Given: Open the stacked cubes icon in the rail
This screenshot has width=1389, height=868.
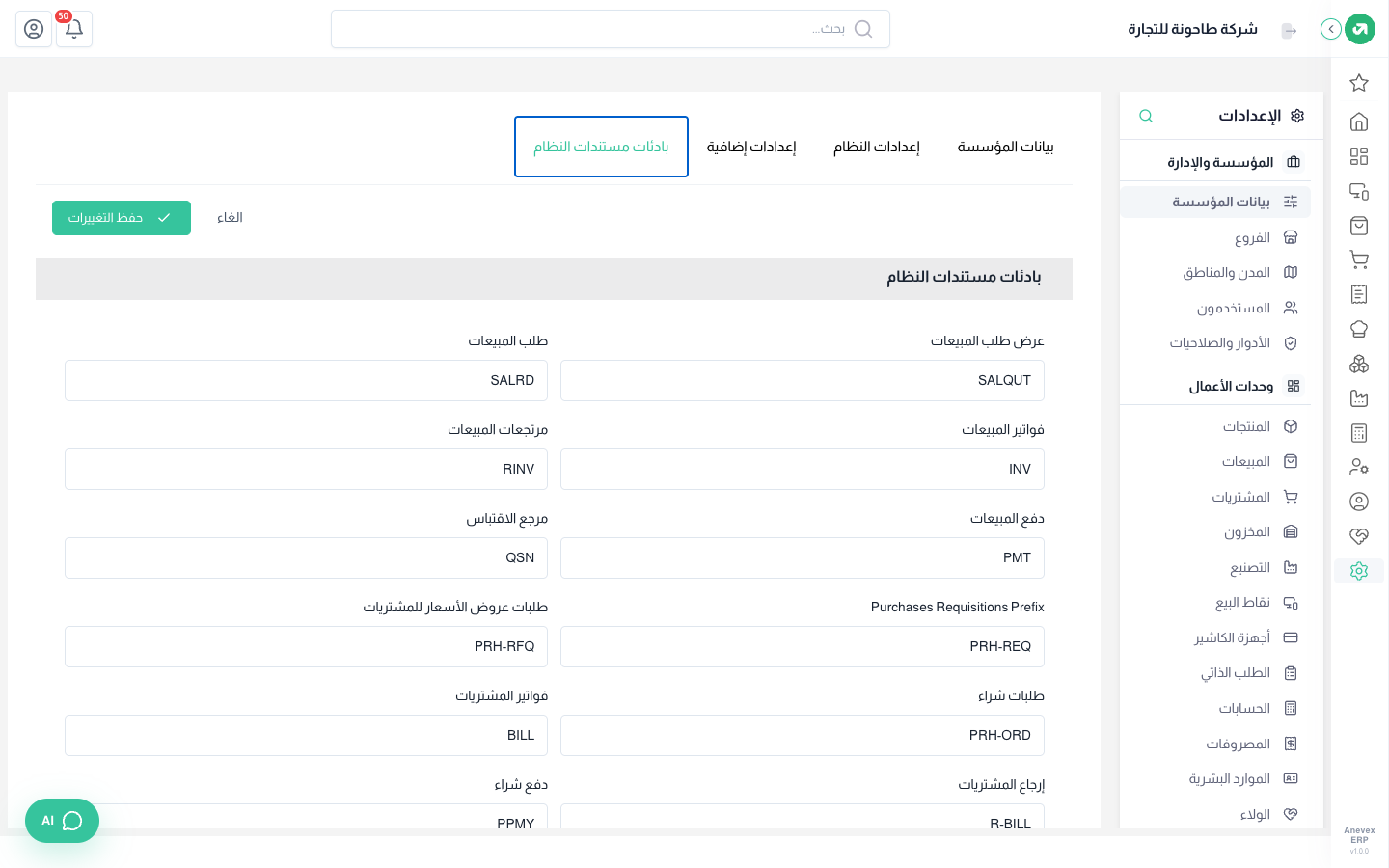Looking at the screenshot, I should coord(1359,364).
